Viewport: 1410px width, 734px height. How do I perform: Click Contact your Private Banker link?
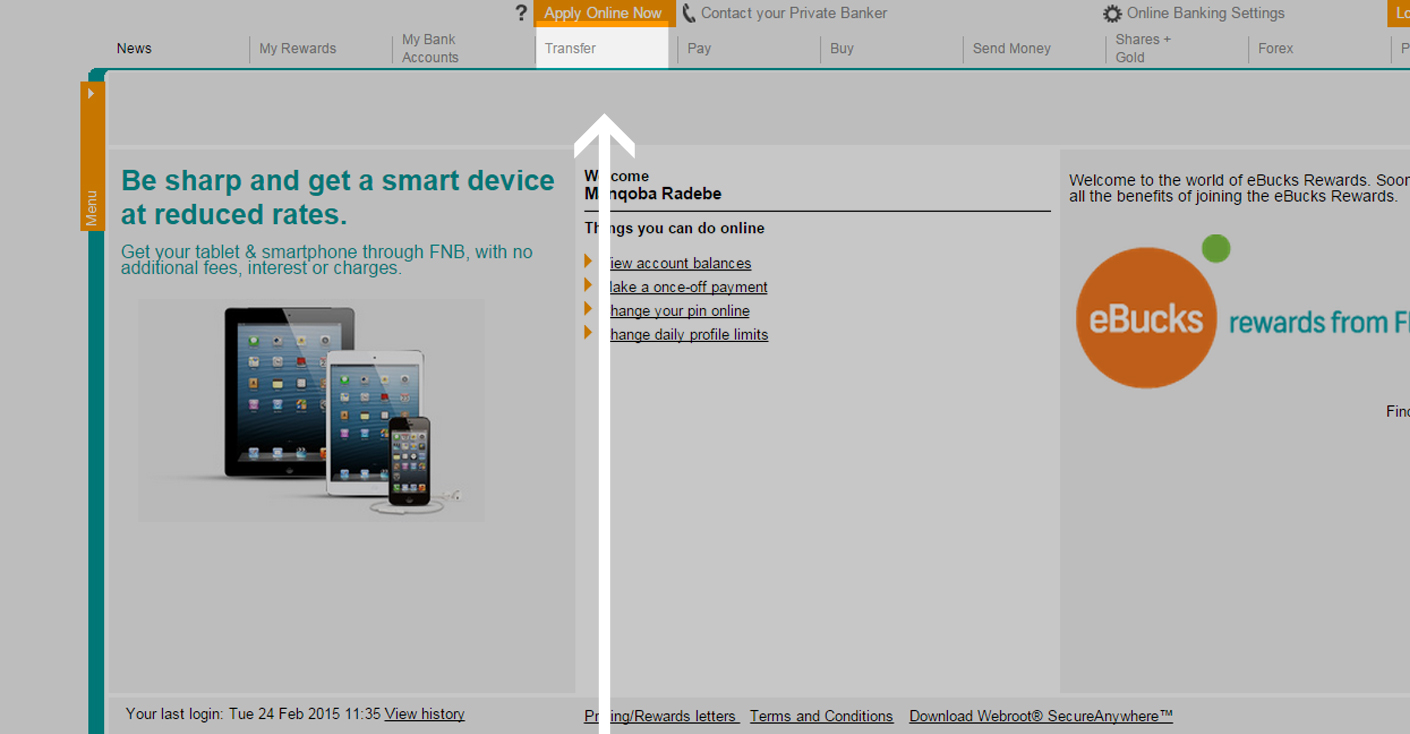tap(794, 13)
